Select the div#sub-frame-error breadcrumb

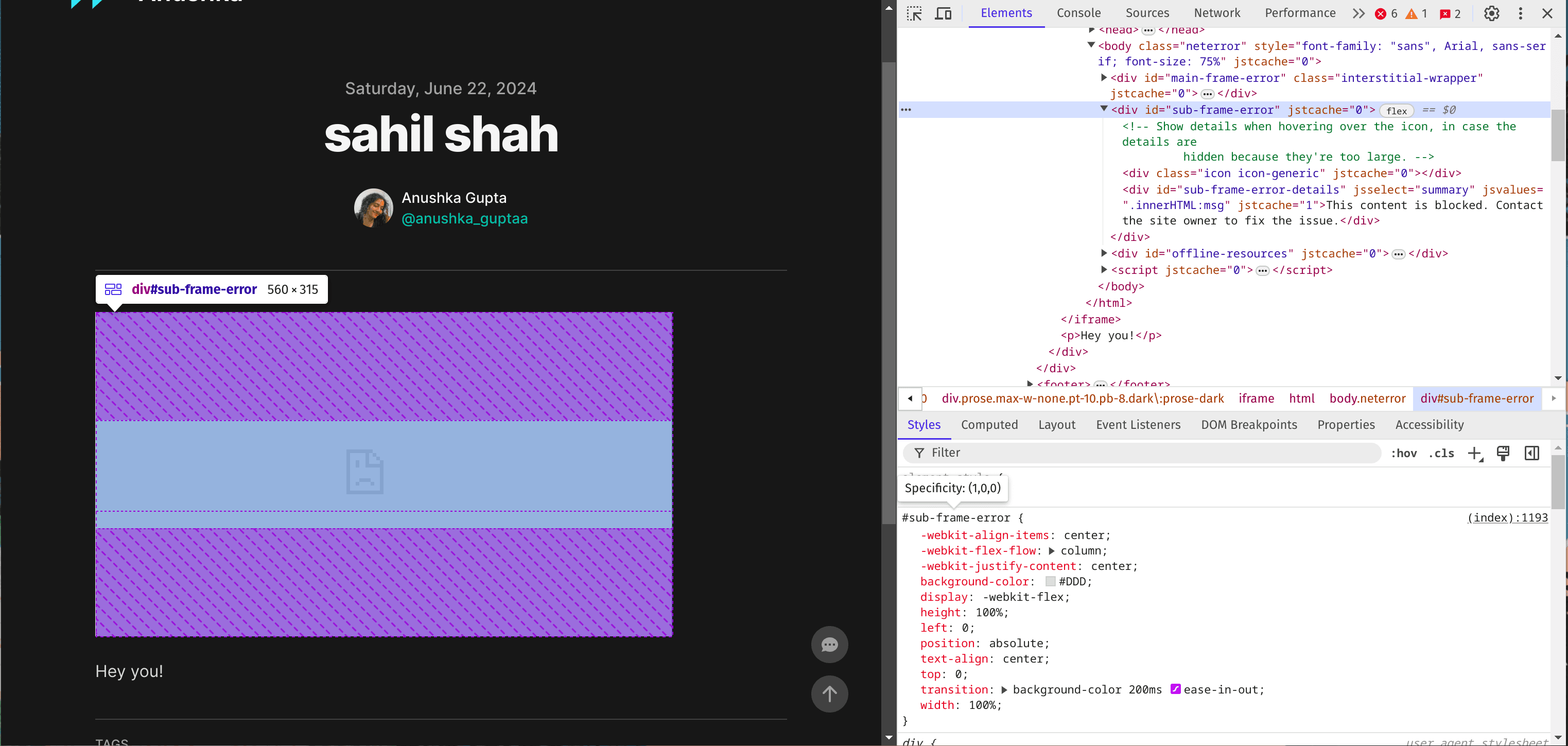pyautogui.click(x=1477, y=398)
